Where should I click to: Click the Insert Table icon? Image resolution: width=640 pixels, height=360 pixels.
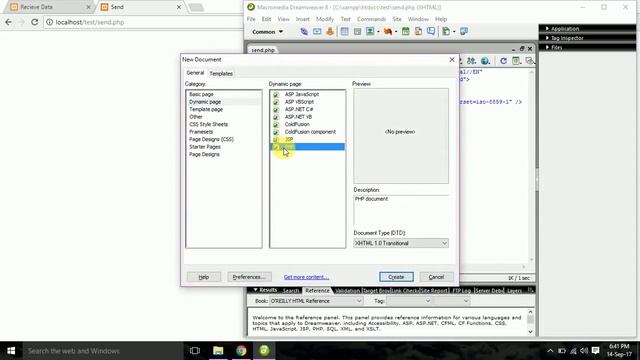344,31
